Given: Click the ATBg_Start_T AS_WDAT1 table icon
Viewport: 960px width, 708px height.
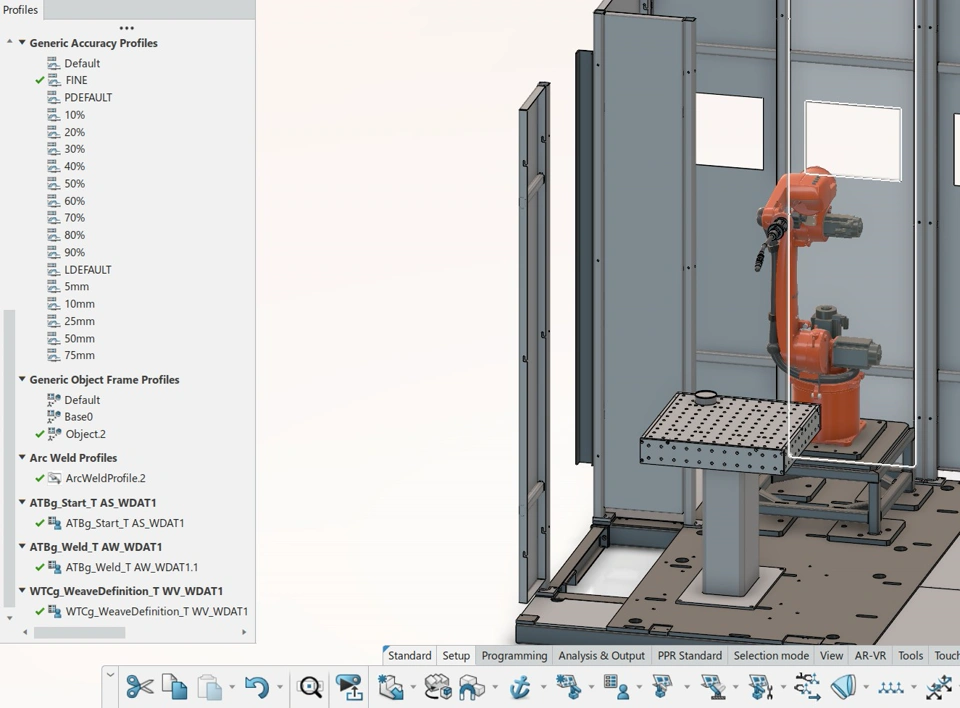Looking at the screenshot, I should (54, 523).
